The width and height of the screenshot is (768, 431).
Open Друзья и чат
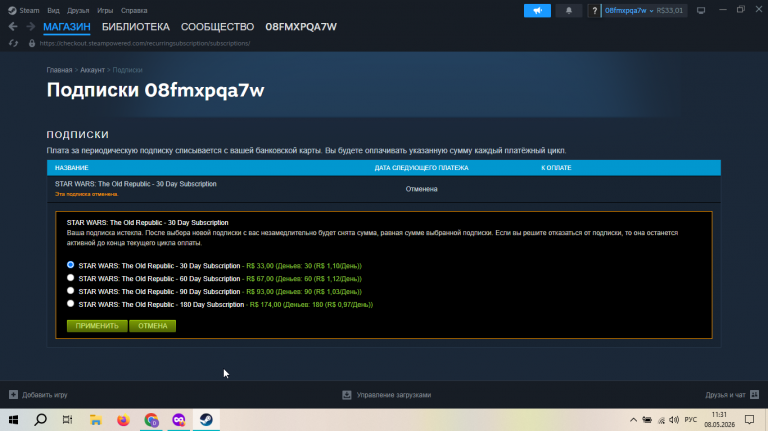(x=725, y=395)
